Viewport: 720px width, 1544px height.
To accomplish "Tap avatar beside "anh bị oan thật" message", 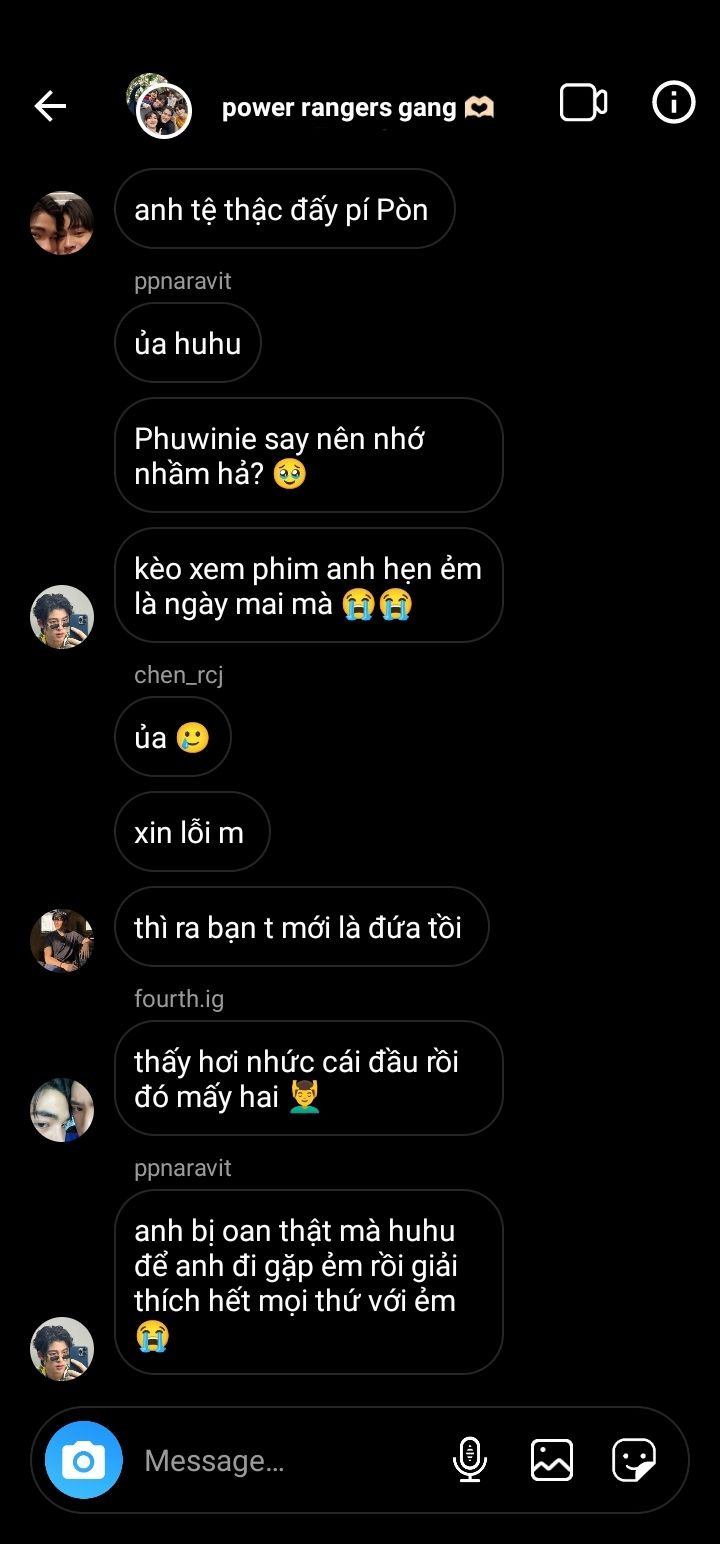I will click(62, 1349).
